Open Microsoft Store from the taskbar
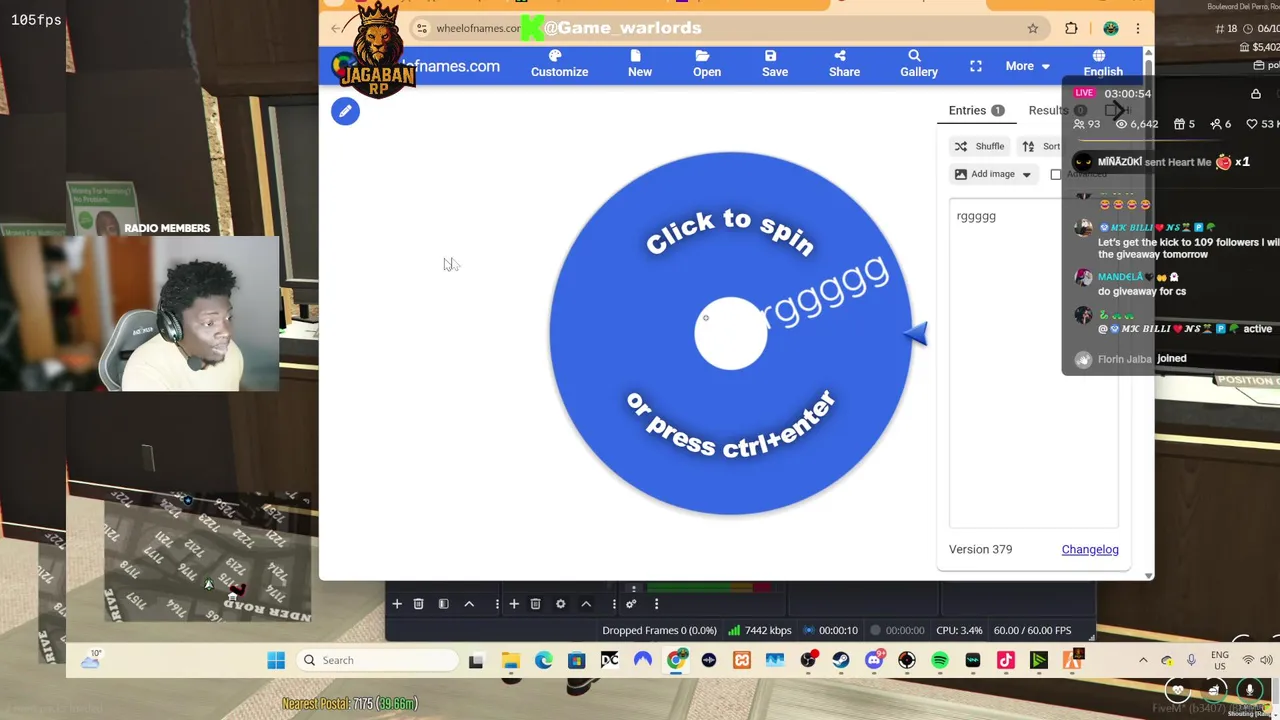 click(x=576, y=660)
